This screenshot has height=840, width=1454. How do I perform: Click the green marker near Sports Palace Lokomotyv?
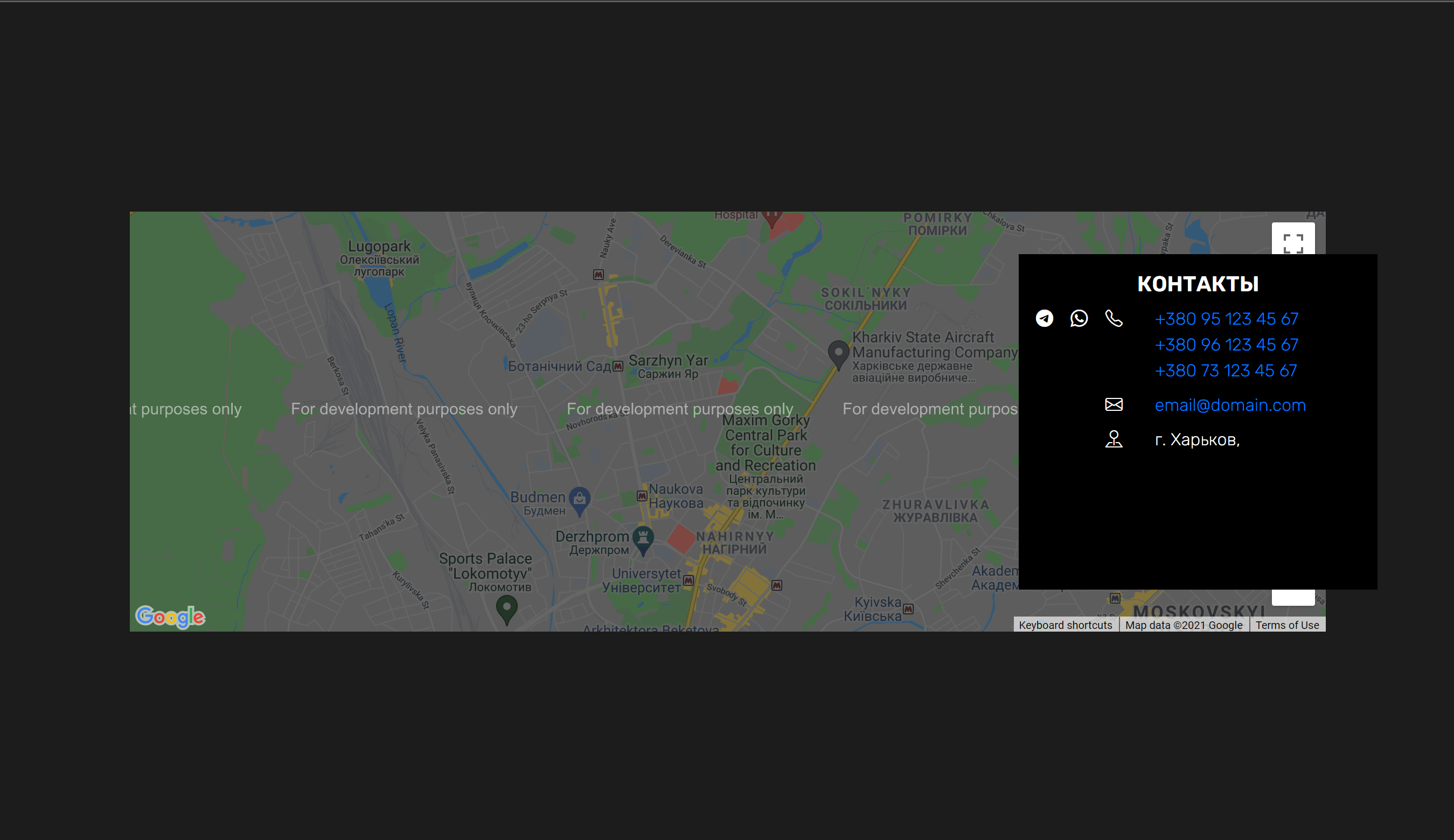pyautogui.click(x=506, y=606)
